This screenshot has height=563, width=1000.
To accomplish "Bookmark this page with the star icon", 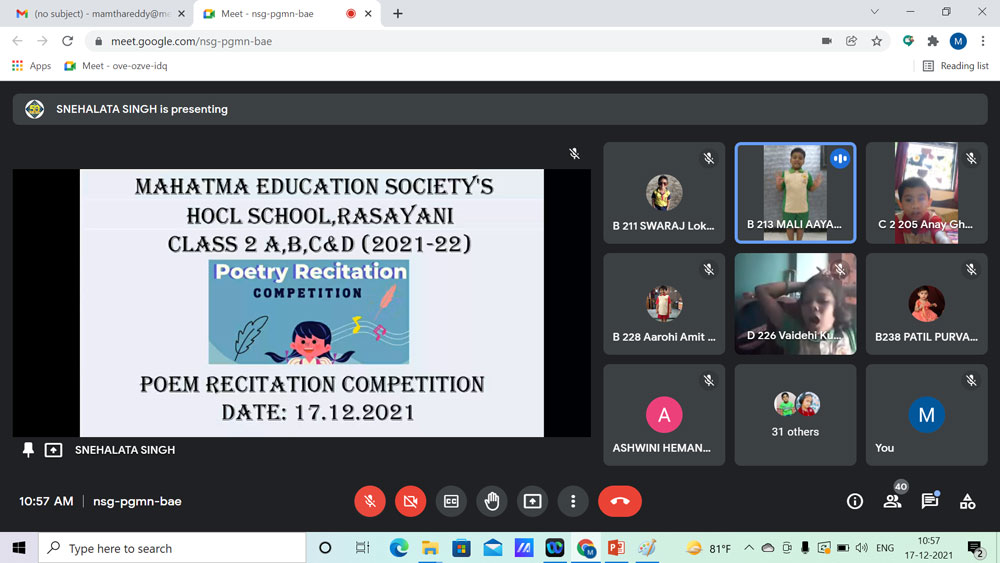I will click(x=877, y=41).
